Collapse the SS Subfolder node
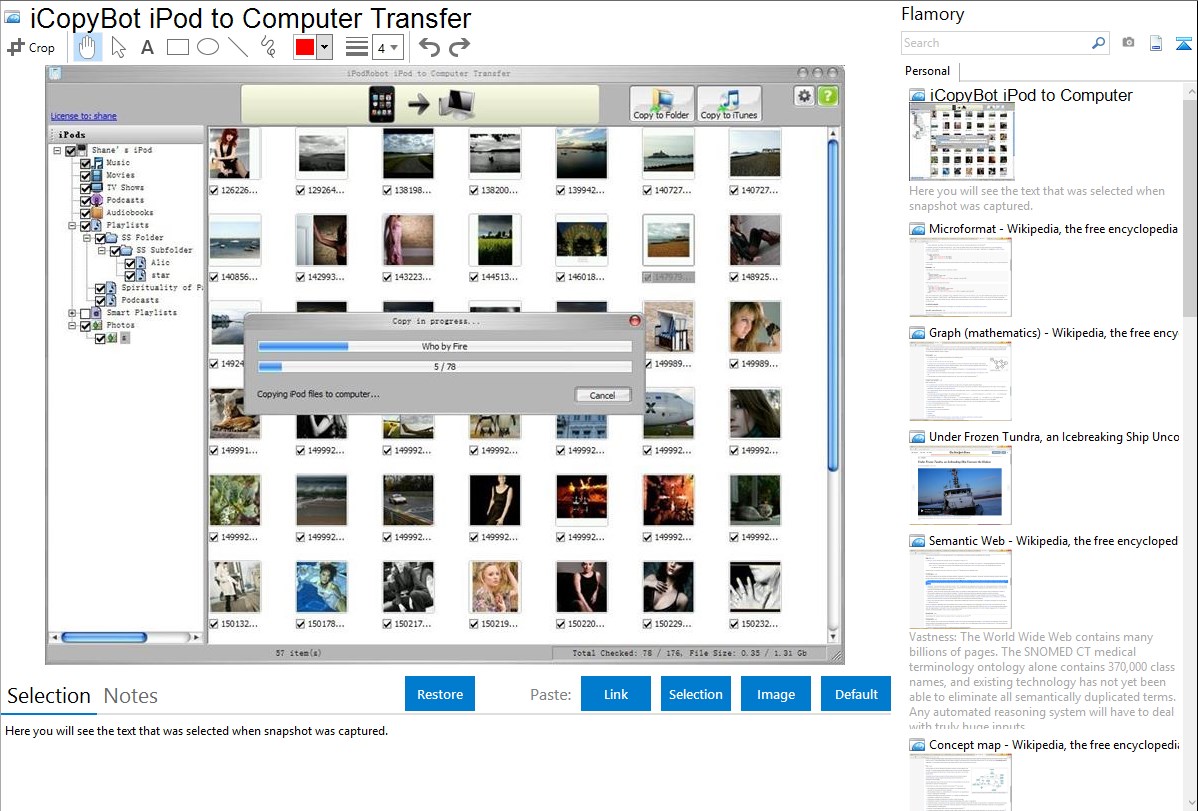Screen dimensions: 1198x811 (102, 250)
